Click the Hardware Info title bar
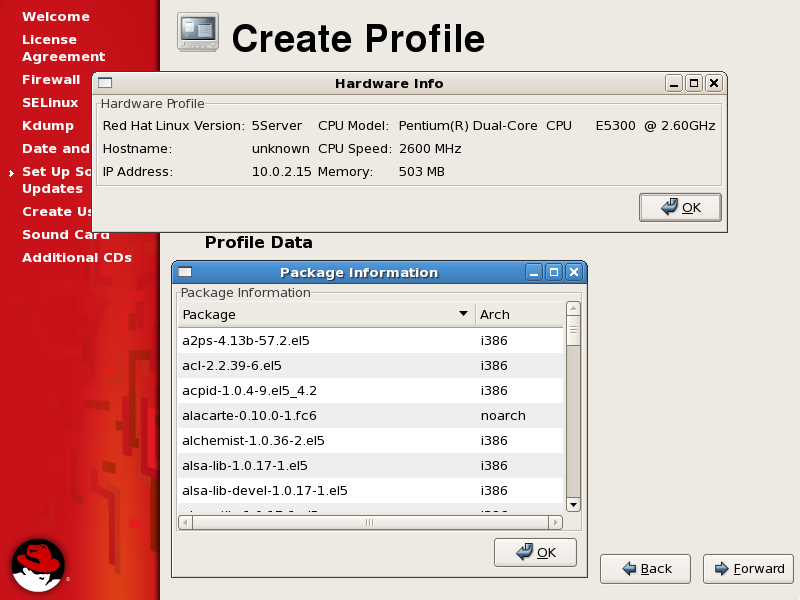 [x=389, y=83]
